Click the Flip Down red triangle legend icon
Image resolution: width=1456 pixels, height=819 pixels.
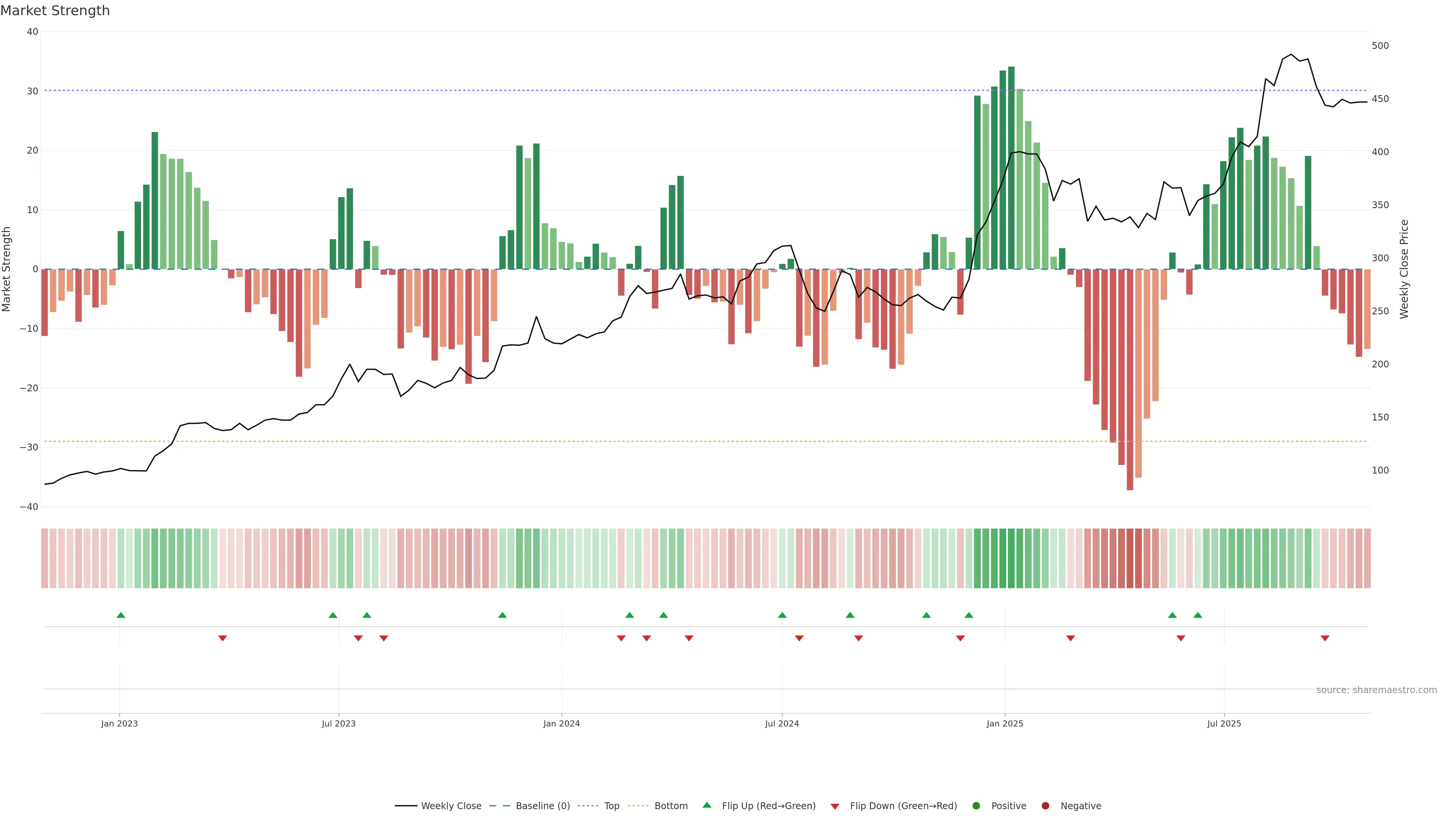pos(835,806)
